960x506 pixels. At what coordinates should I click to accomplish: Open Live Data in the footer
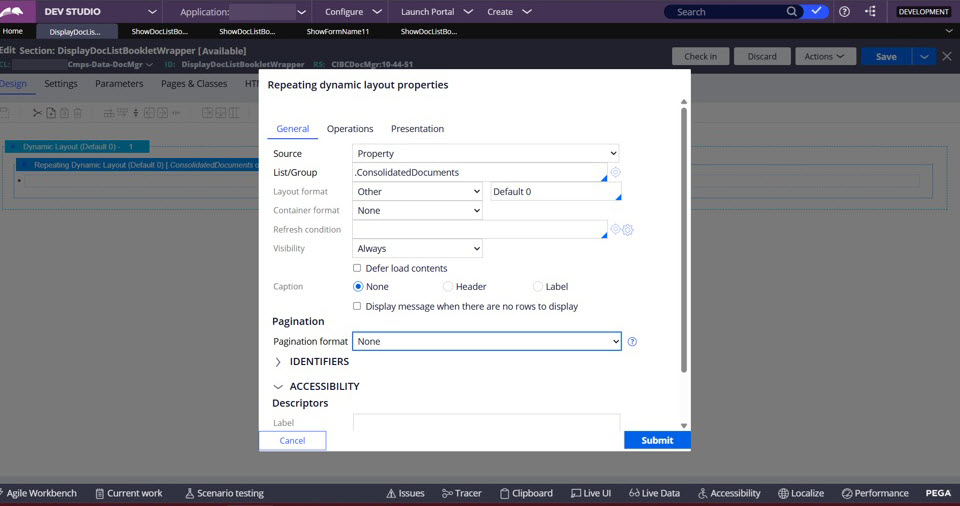click(654, 493)
